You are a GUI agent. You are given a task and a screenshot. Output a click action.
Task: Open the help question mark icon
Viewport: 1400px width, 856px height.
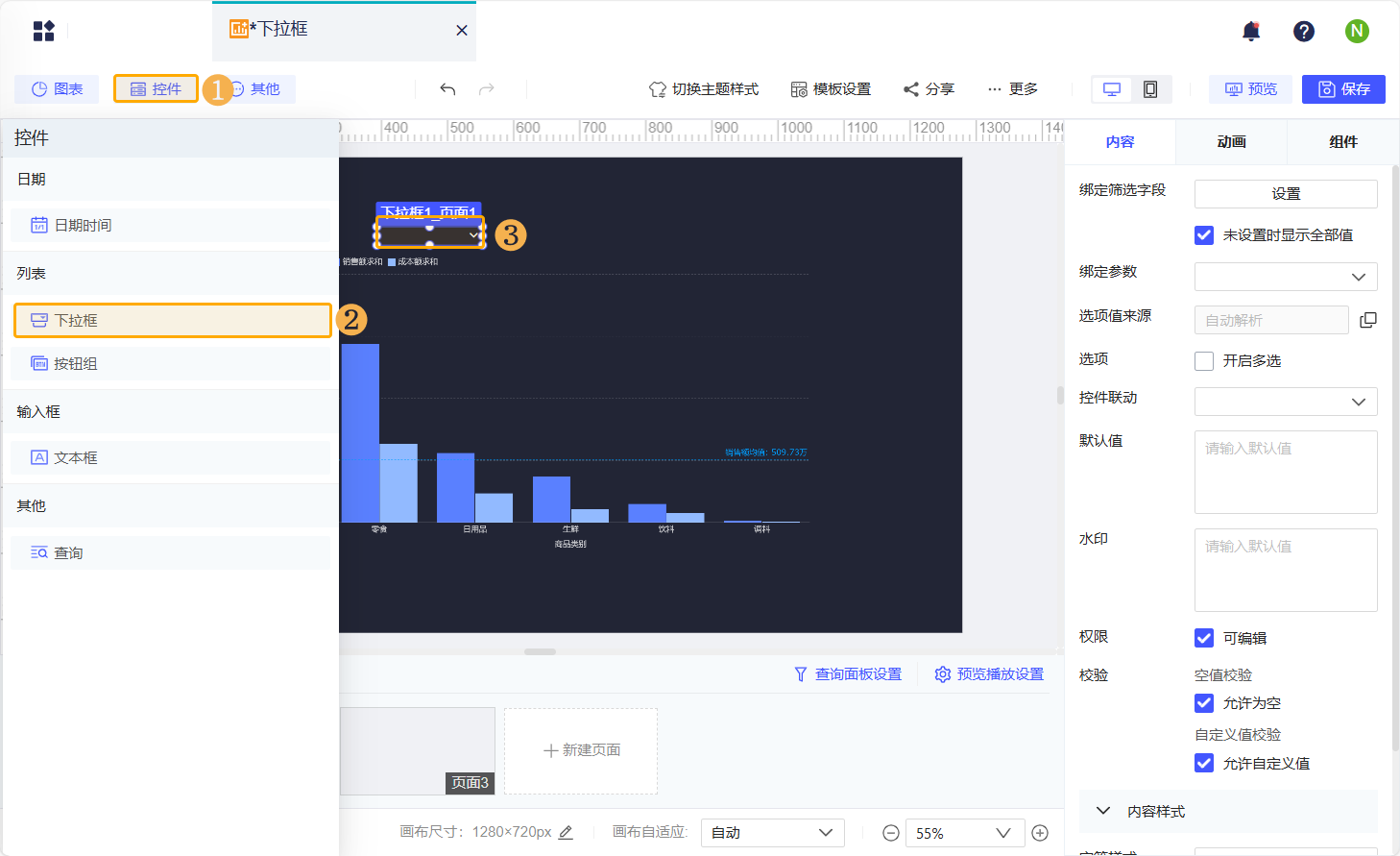point(1304,31)
